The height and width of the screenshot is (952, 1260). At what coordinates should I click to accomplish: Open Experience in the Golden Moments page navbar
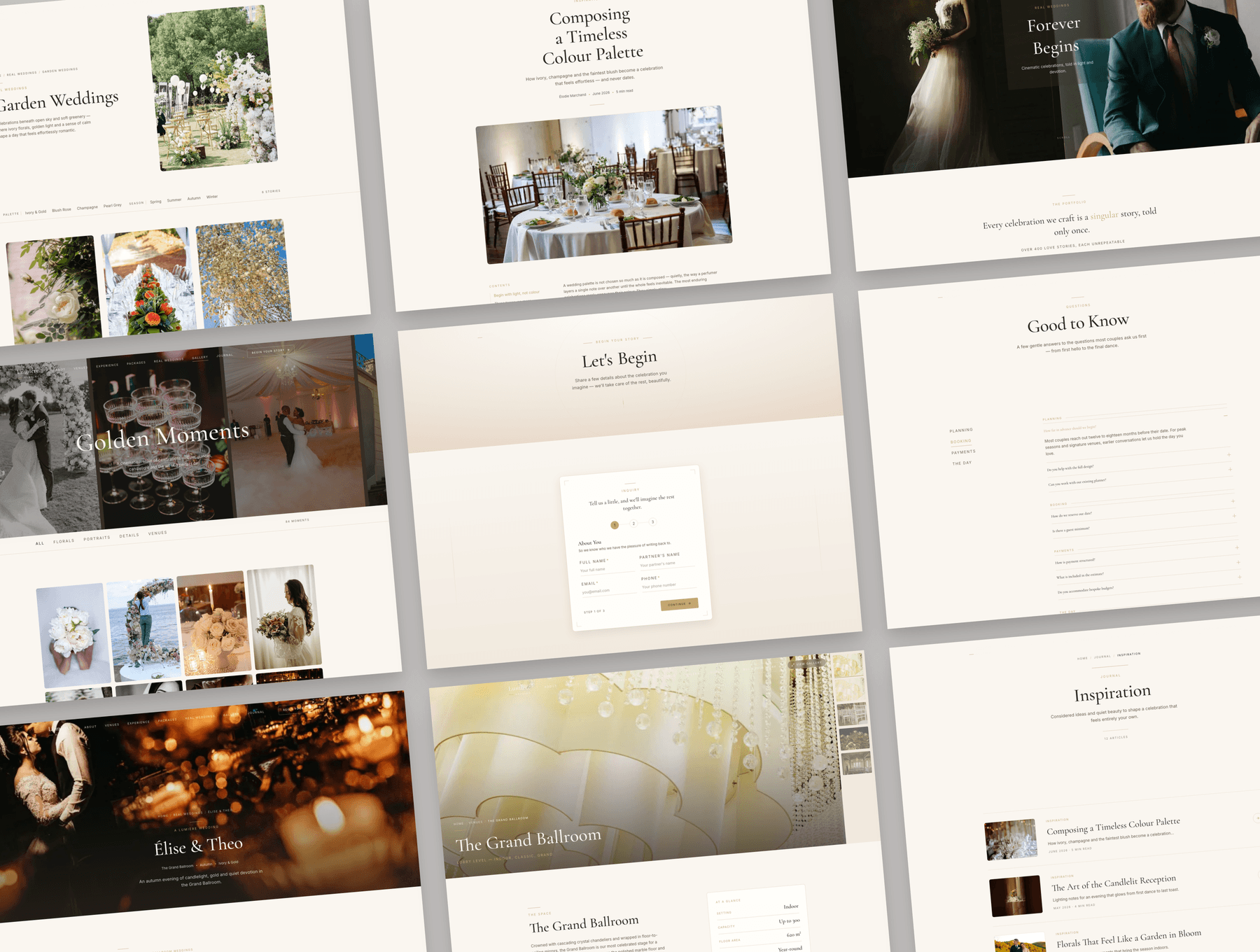coord(107,365)
